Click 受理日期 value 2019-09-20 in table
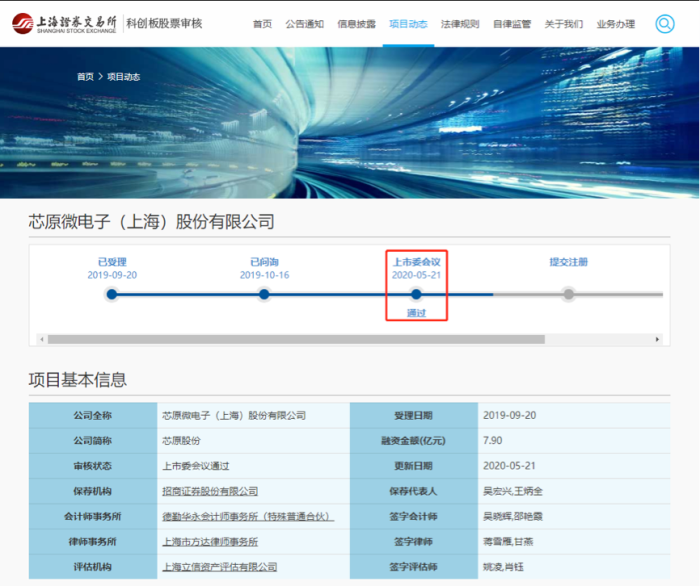Viewport: 700px width, 586px height. click(x=509, y=415)
